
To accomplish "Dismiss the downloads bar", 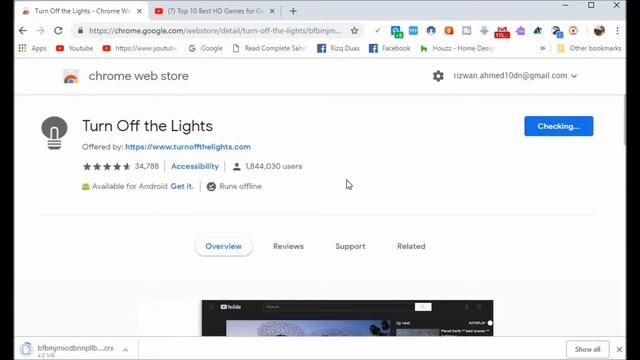I will [x=619, y=349].
